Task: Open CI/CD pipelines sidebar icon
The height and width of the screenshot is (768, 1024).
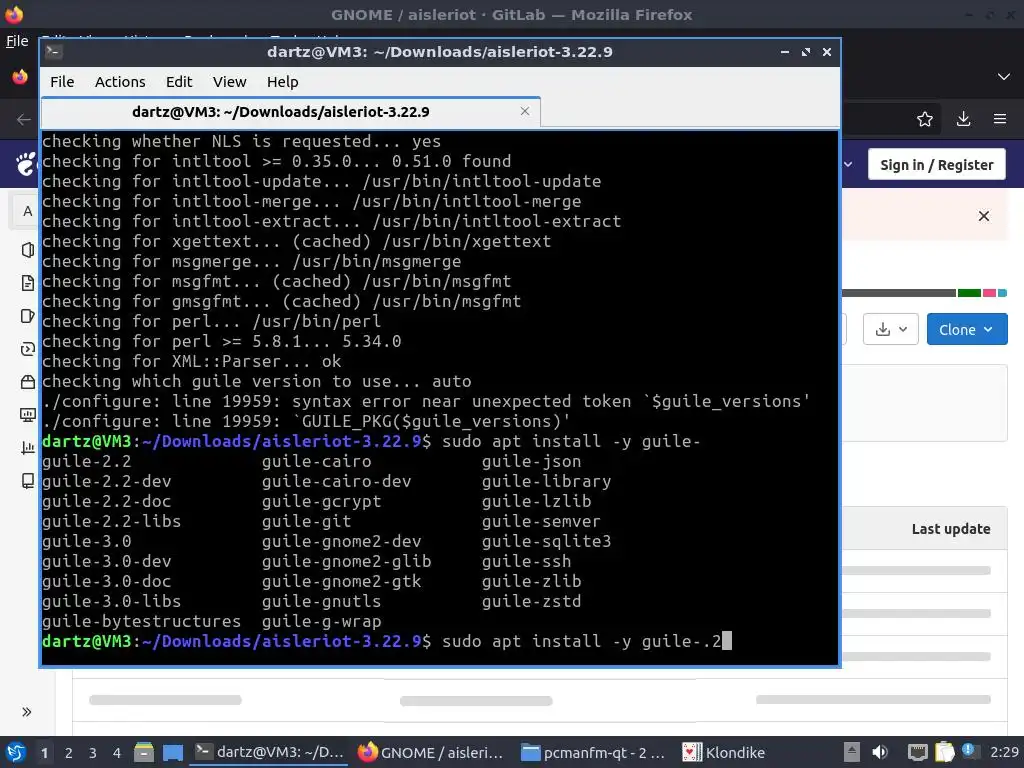Action: tap(27, 349)
